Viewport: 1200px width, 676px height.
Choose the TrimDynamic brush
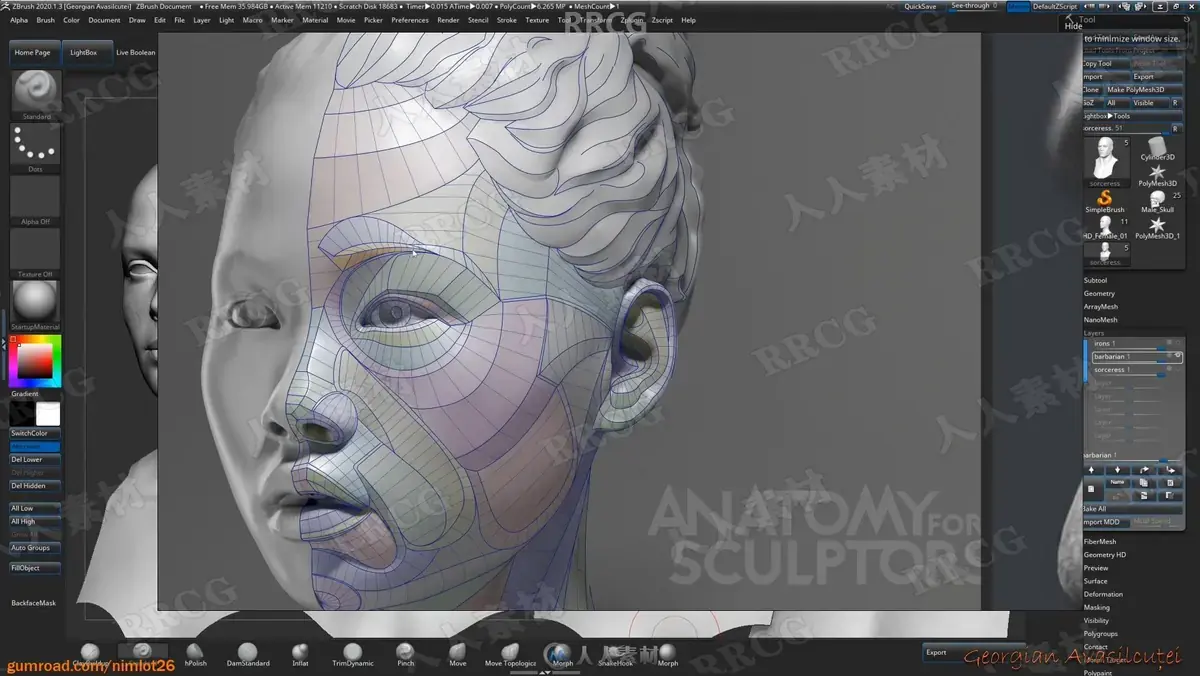[x=352, y=654]
